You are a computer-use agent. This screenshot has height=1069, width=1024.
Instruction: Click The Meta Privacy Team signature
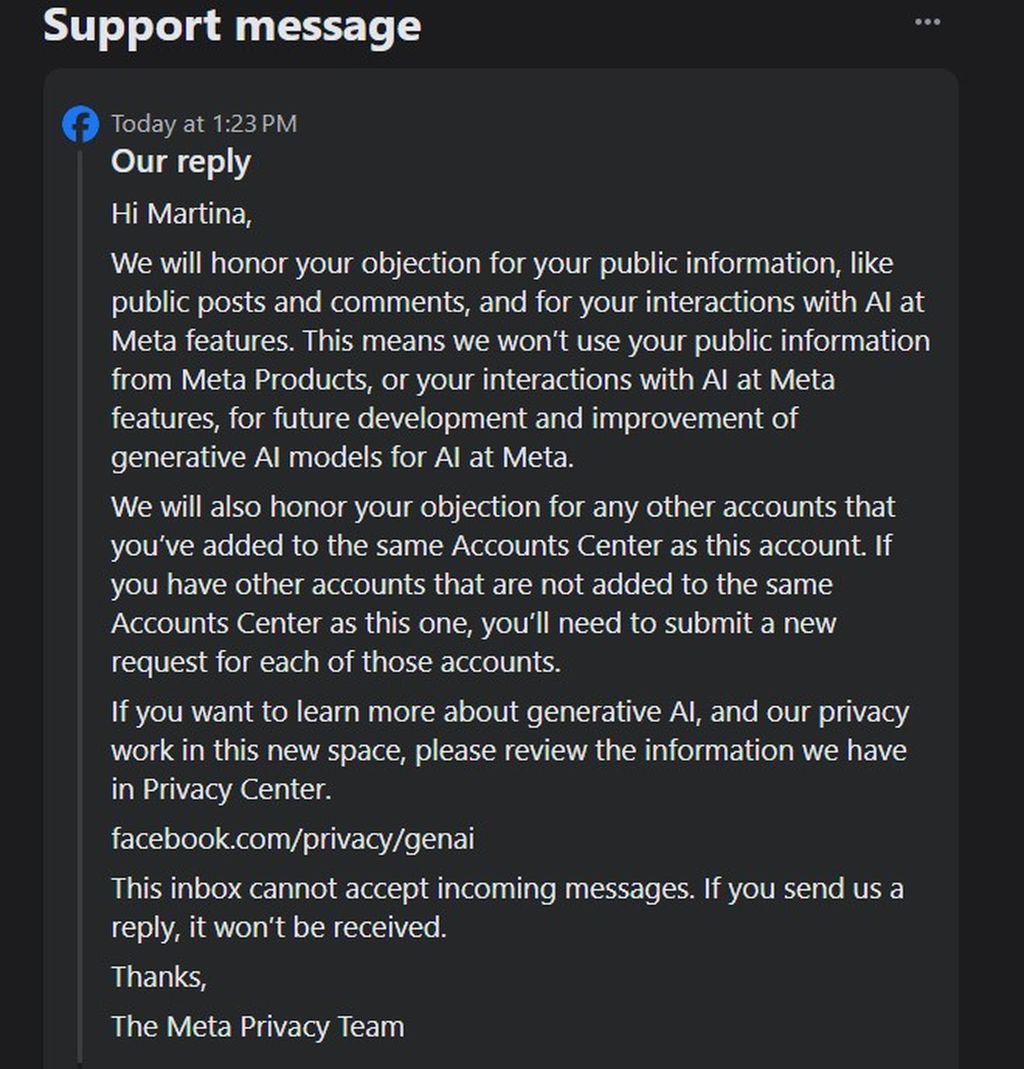point(258,1026)
